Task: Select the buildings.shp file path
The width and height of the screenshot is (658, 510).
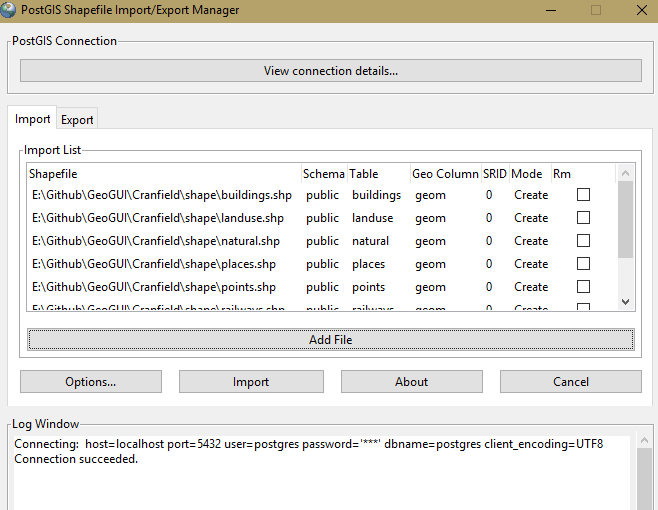Action: tap(162, 195)
